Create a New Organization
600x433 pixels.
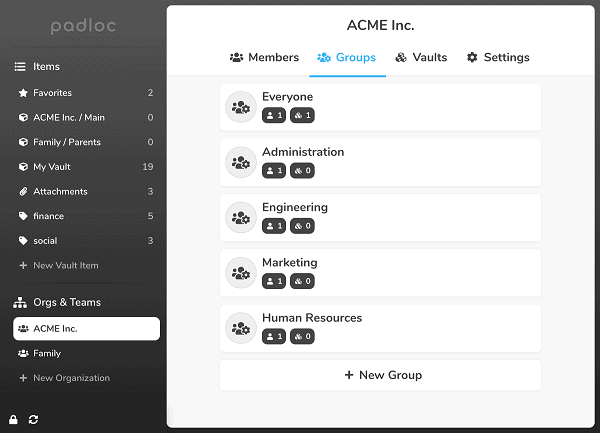point(86,378)
